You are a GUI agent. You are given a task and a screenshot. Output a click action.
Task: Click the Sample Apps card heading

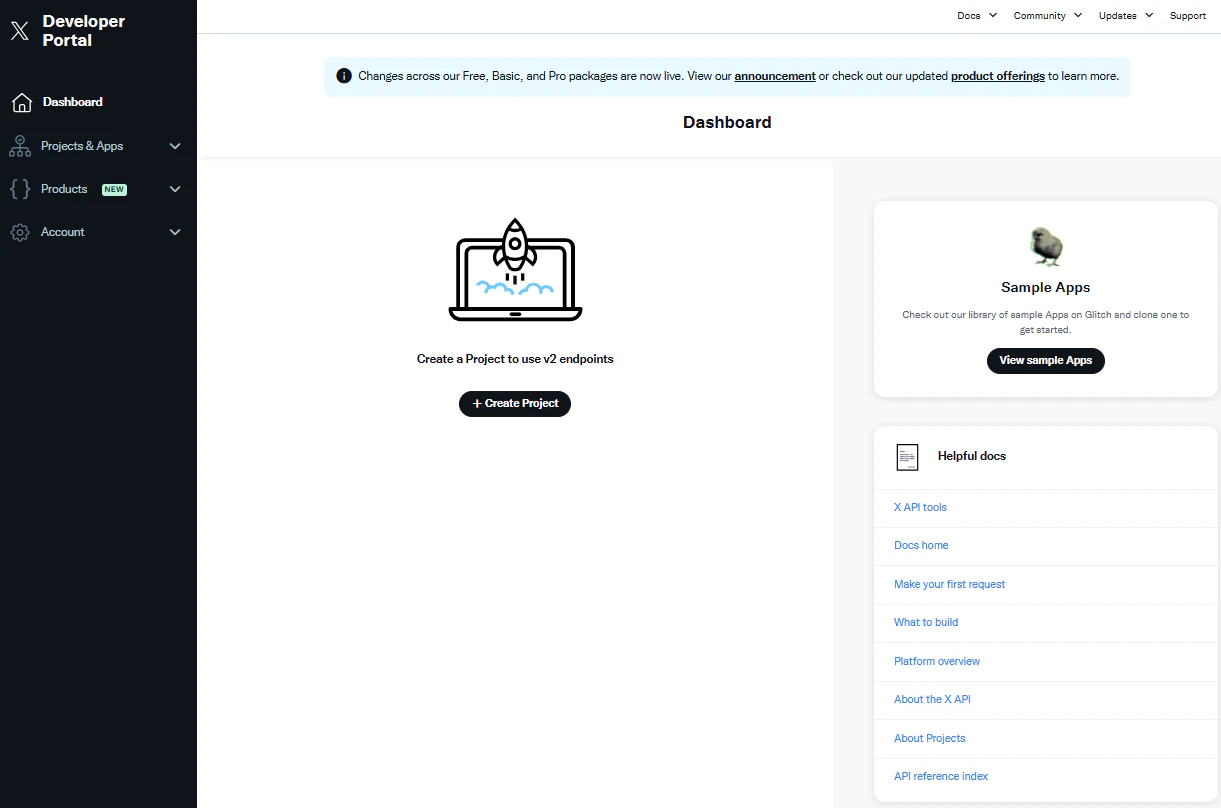point(1046,287)
